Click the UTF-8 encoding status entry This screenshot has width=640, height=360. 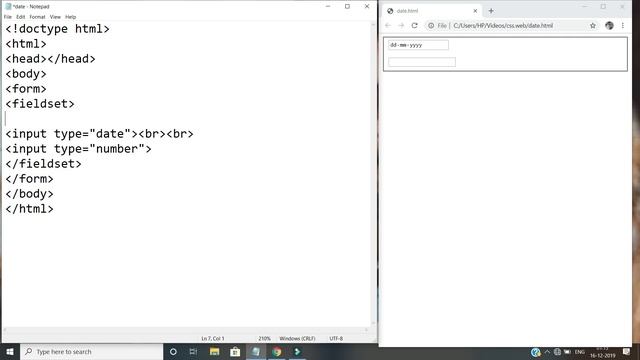[x=336, y=338]
